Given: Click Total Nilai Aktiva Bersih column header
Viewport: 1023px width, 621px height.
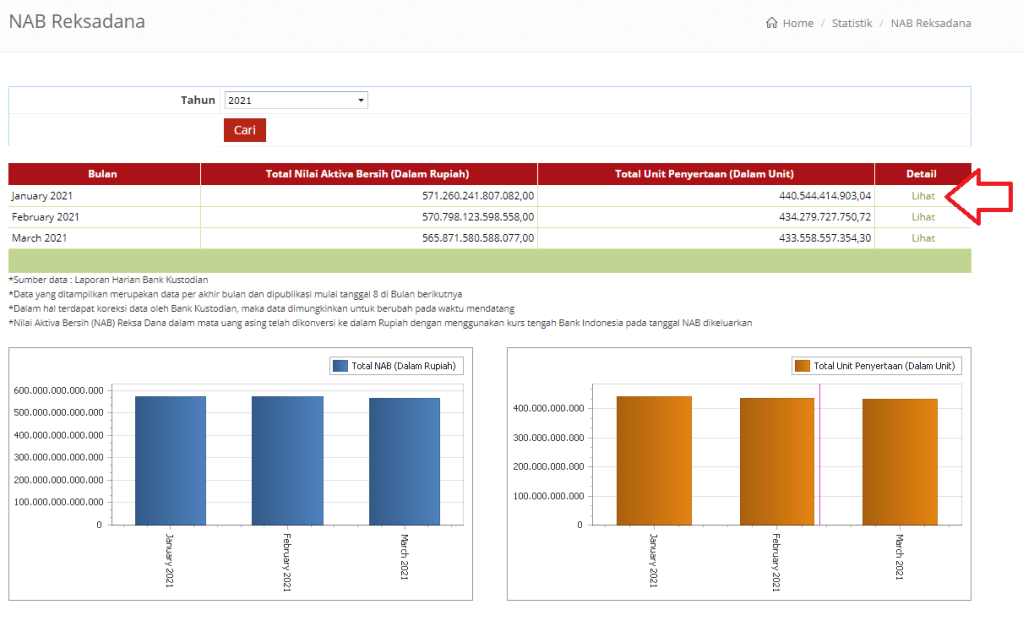Looking at the screenshot, I should 367,174.
